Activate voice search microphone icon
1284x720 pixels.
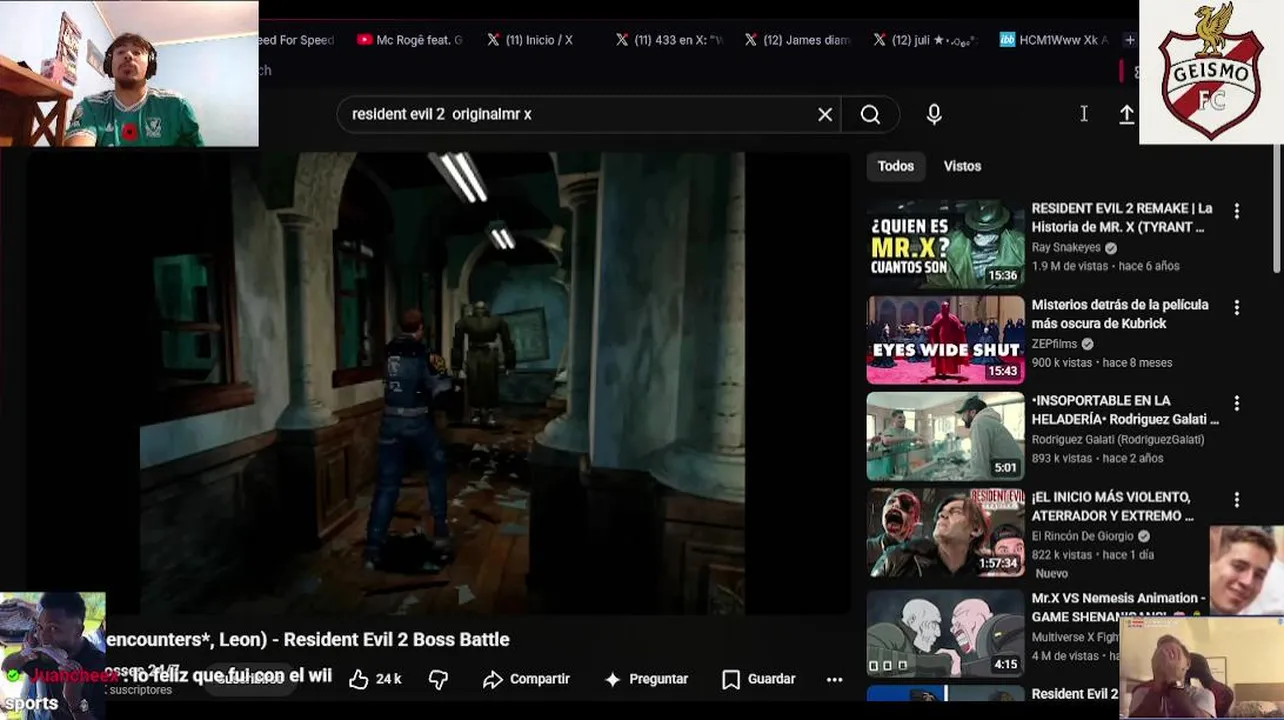coord(934,115)
